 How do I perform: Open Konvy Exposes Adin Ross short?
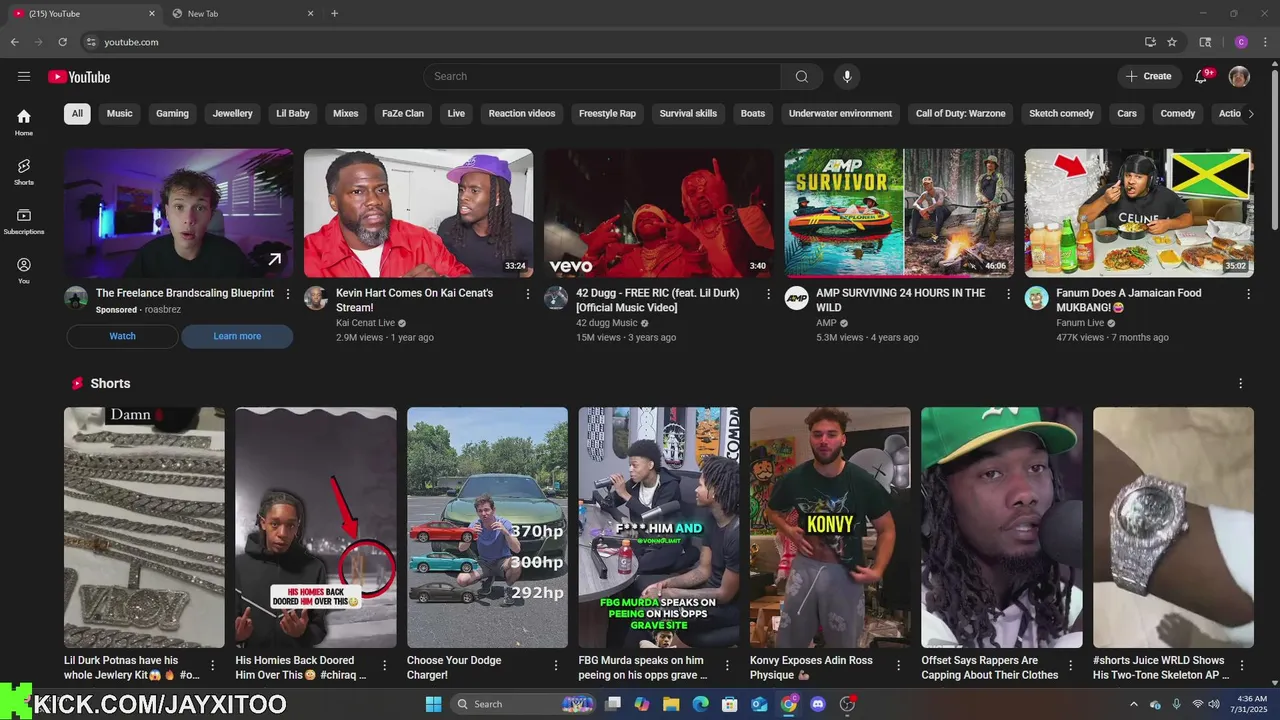coord(830,527)
